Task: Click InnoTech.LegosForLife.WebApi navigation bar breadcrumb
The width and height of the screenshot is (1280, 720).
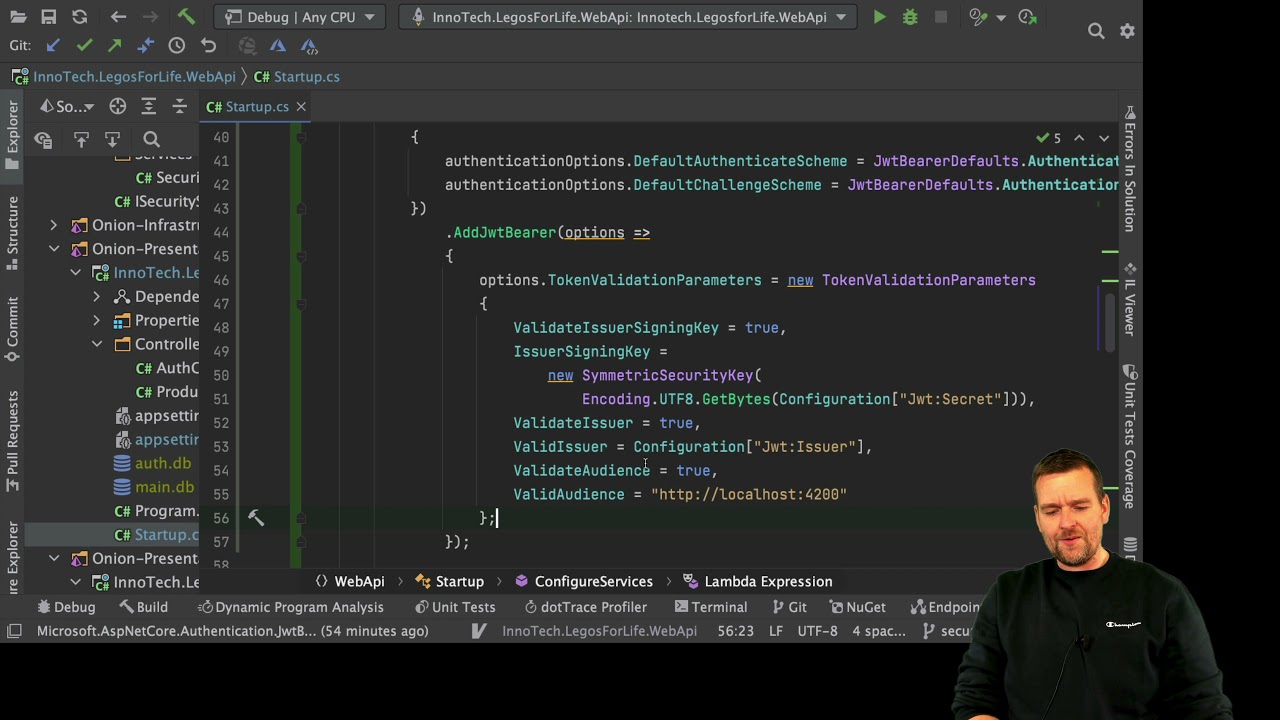Action: pyautogui.click(x=124, y=76)
